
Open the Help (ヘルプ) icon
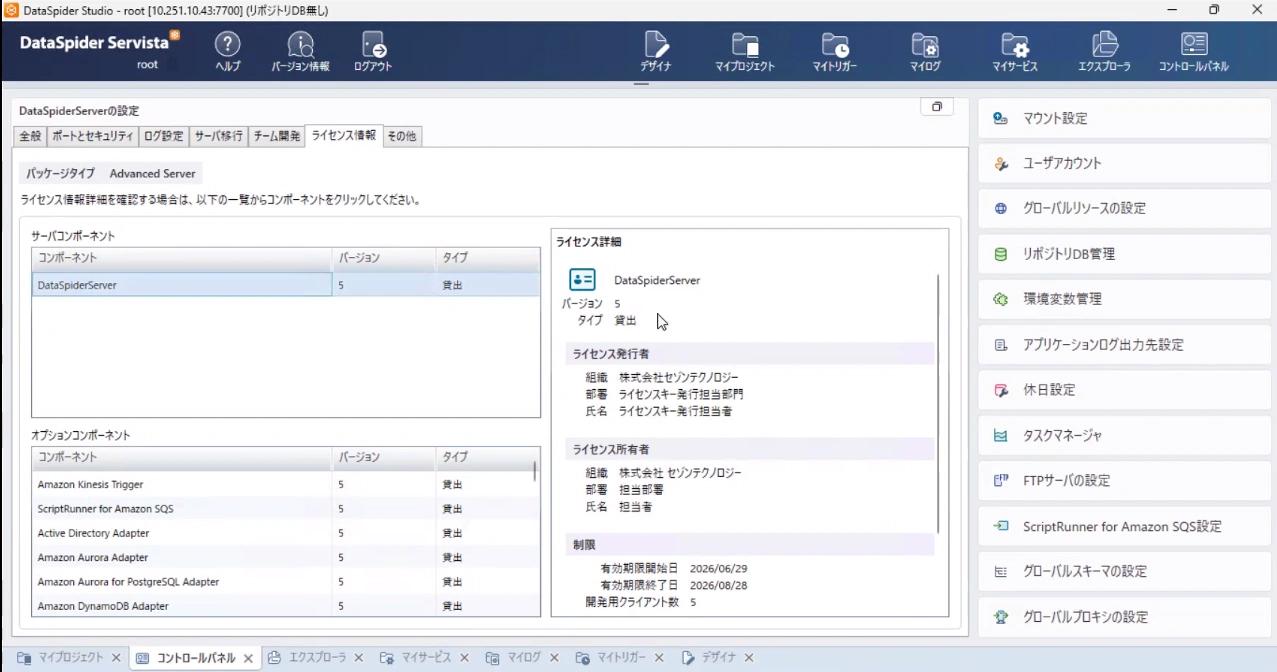click(x=228, y=52)
